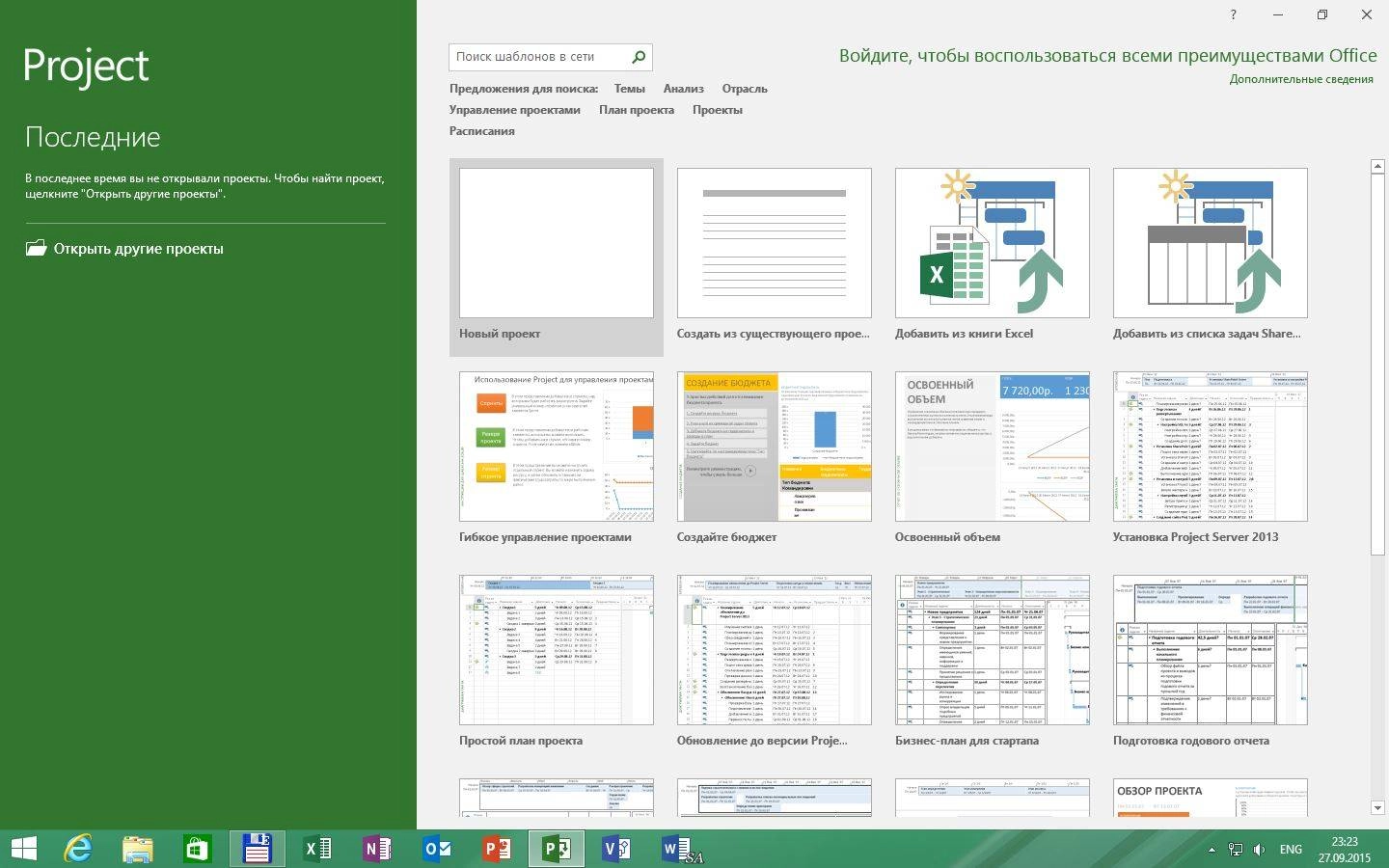Show hidden tray icons arrow

coord(1212,850)
